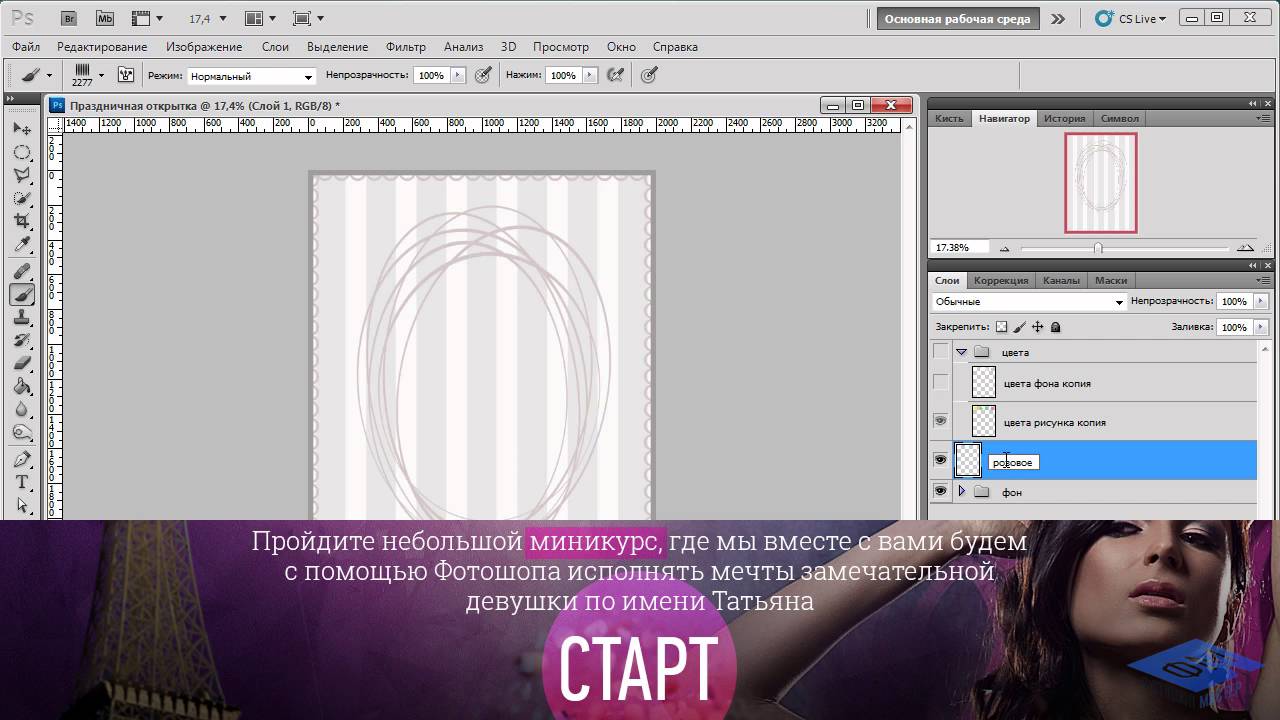
Task: Open the brush panel toggle icon
Action: [126, 75]
